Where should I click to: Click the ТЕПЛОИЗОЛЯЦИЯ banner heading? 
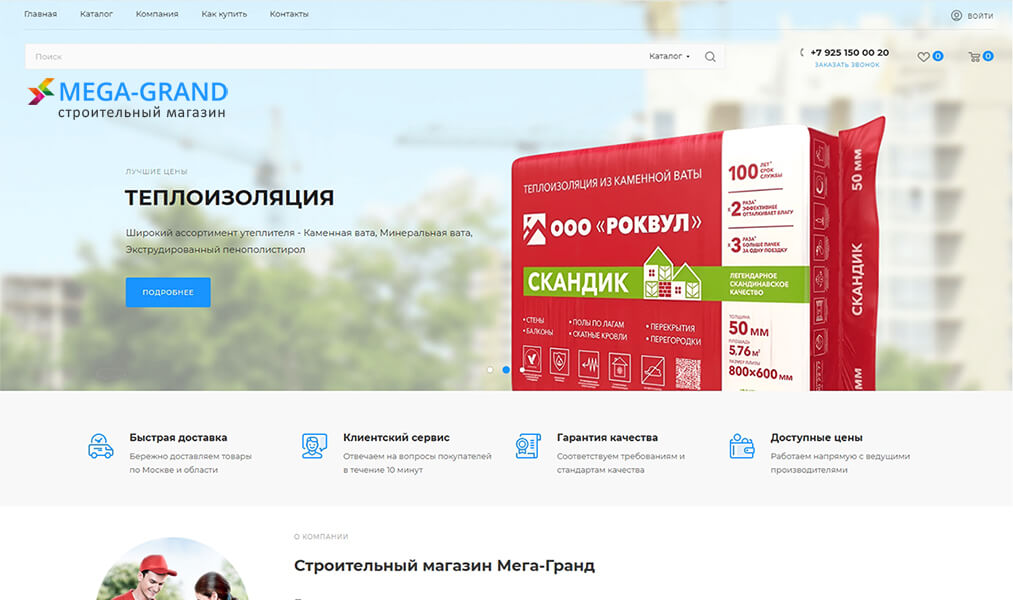229,197
